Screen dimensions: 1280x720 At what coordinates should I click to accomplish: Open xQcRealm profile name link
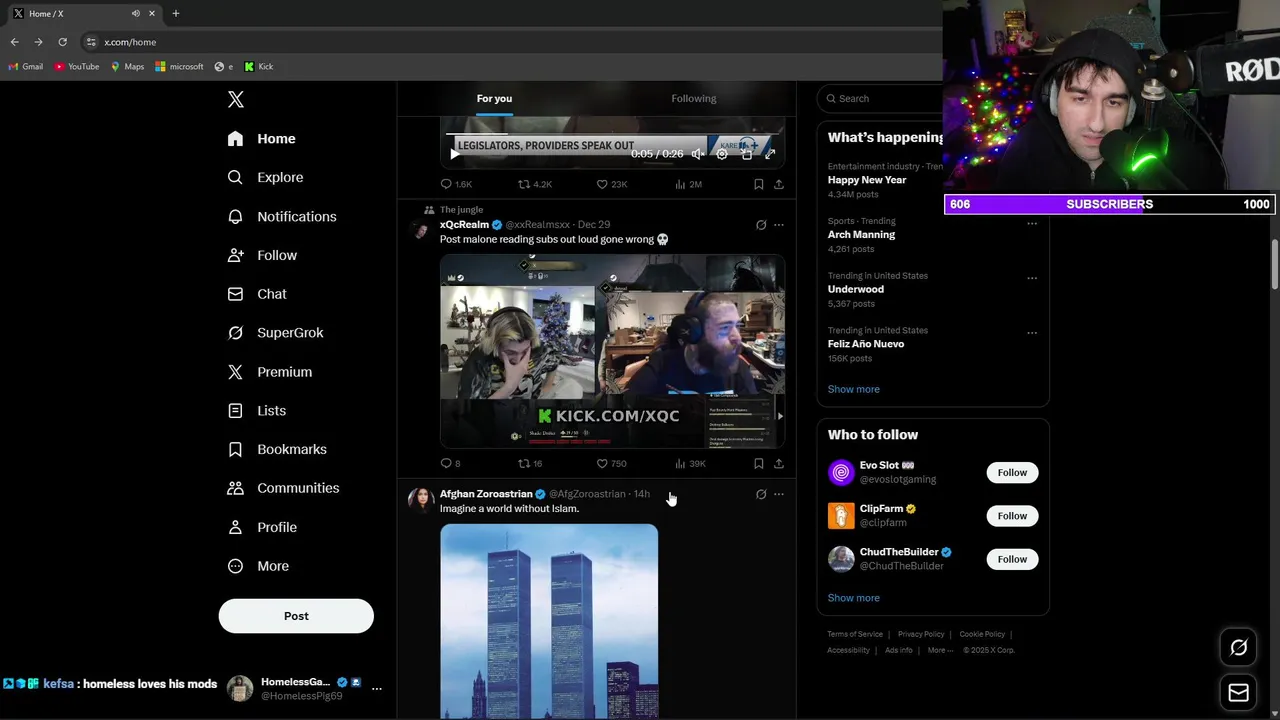pos(464,225)
